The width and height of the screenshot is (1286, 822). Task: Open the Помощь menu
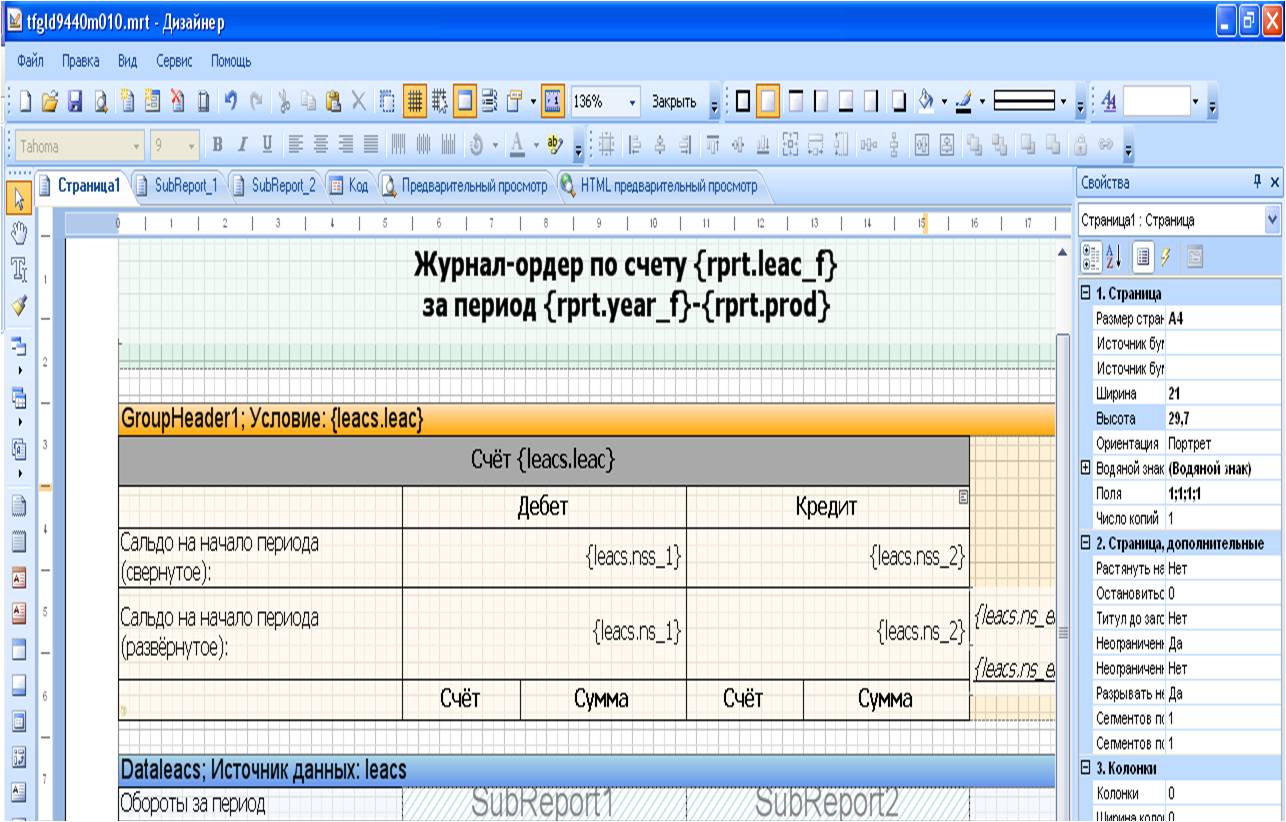[231, 61]
